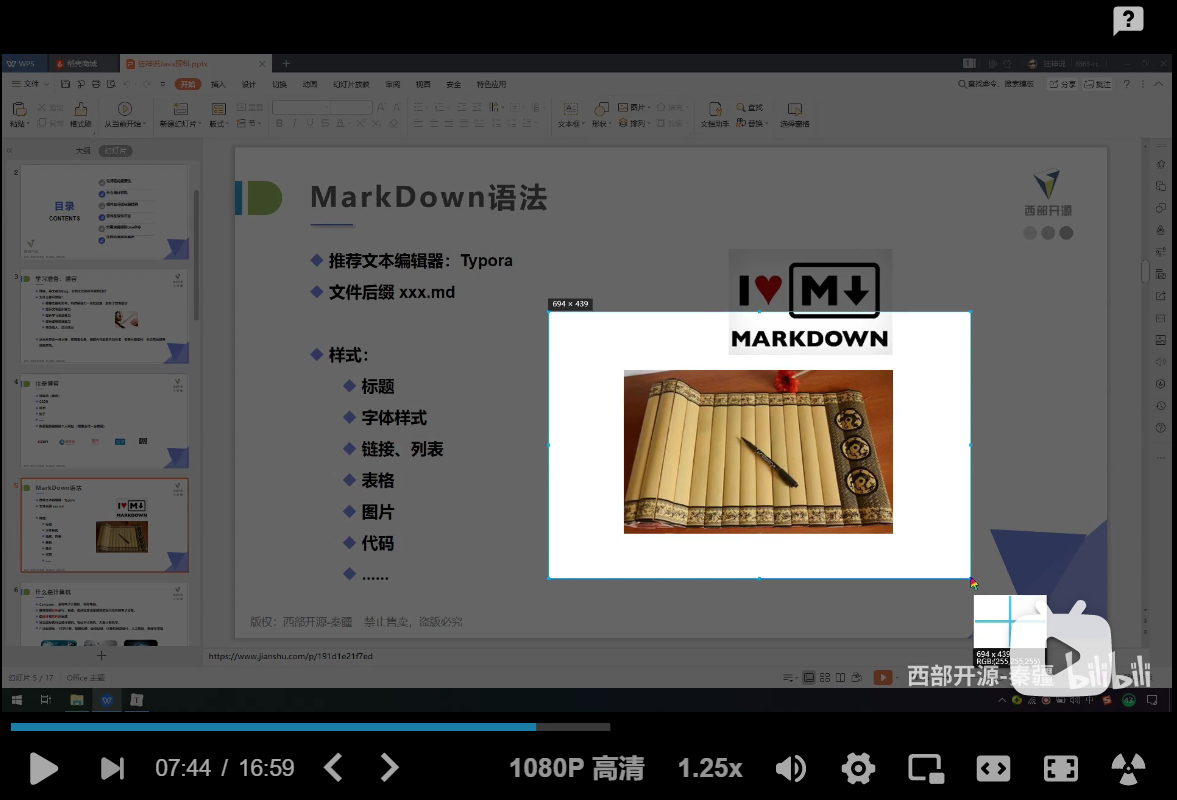Viewport: 1177px width, 800px height.
Task: Save the document via quick toolbar
Action: (65, 84)
